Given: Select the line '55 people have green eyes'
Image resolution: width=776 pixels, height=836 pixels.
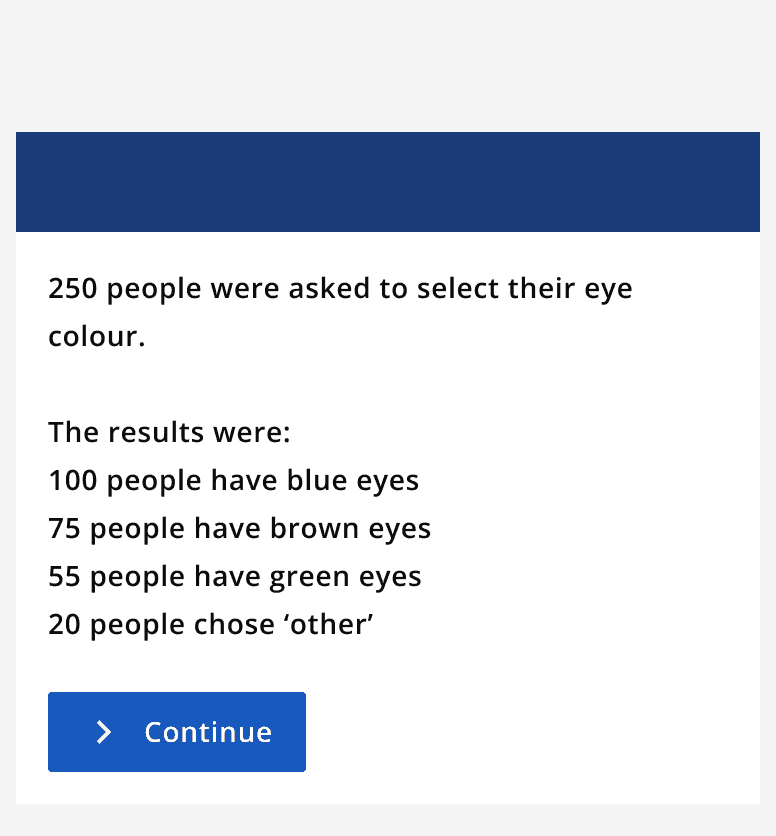Looking at the screenshot, I should click(x=235, y=576).
